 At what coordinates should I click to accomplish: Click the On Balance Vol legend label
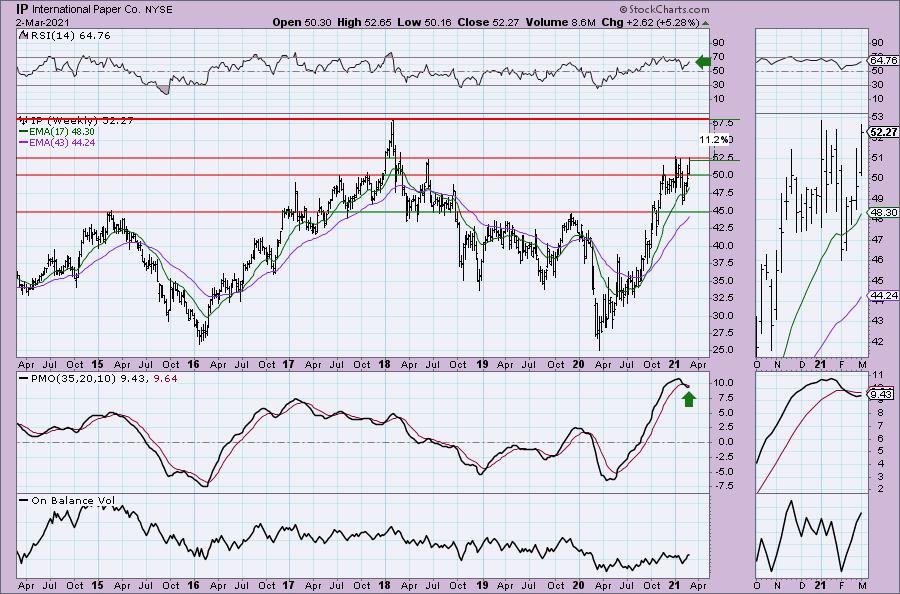click(73, 500)
